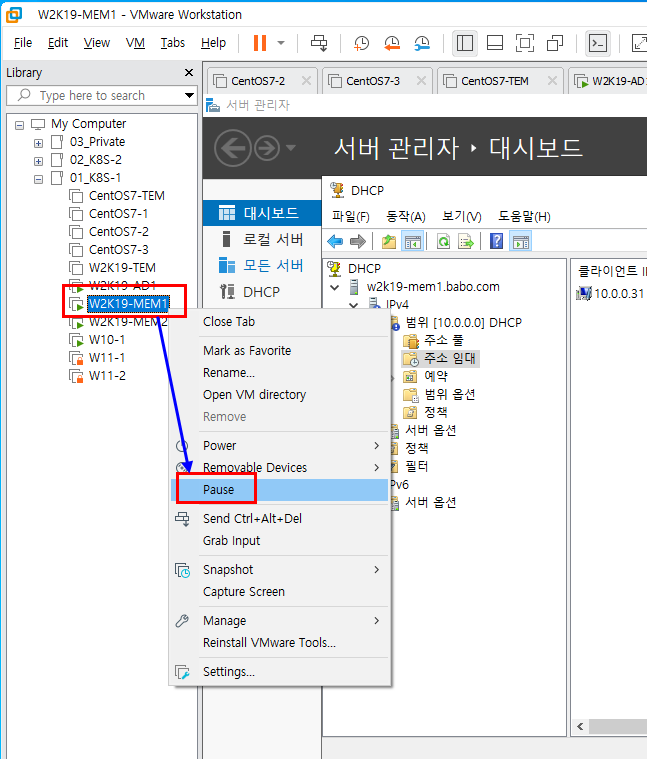Open the Removable Devices submenu
647x759 pixels.
[280, 468]
